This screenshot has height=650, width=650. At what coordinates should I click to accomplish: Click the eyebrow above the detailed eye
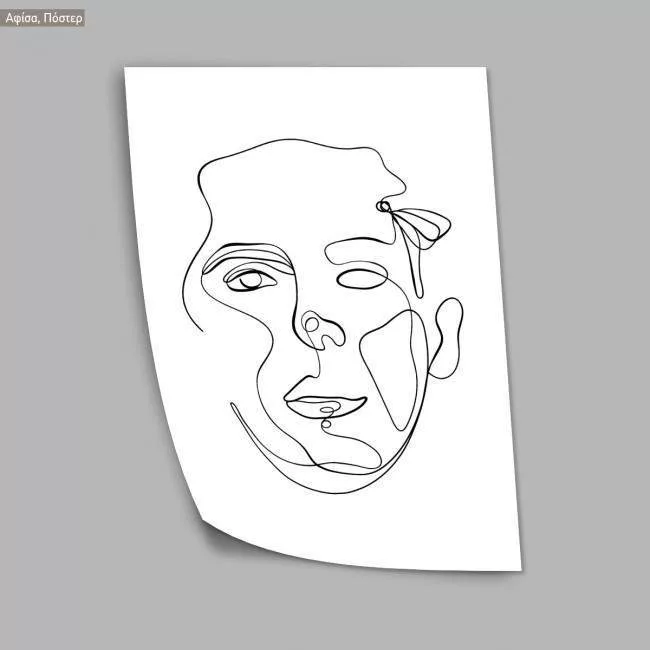point(250,248)
